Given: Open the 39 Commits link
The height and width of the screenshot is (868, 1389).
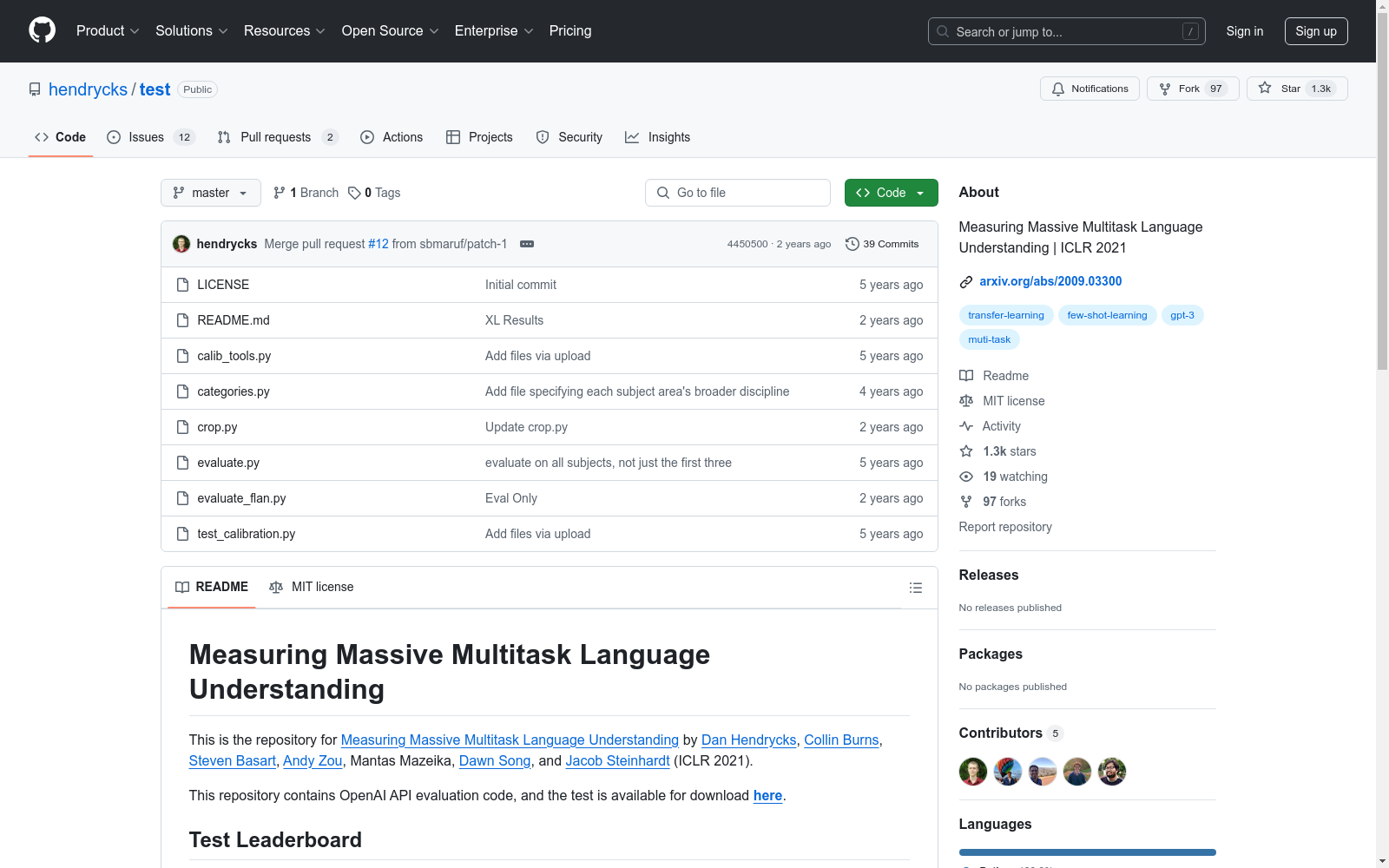Looking at the screenshot, I should pyautogui.click(x=882, y=244).
